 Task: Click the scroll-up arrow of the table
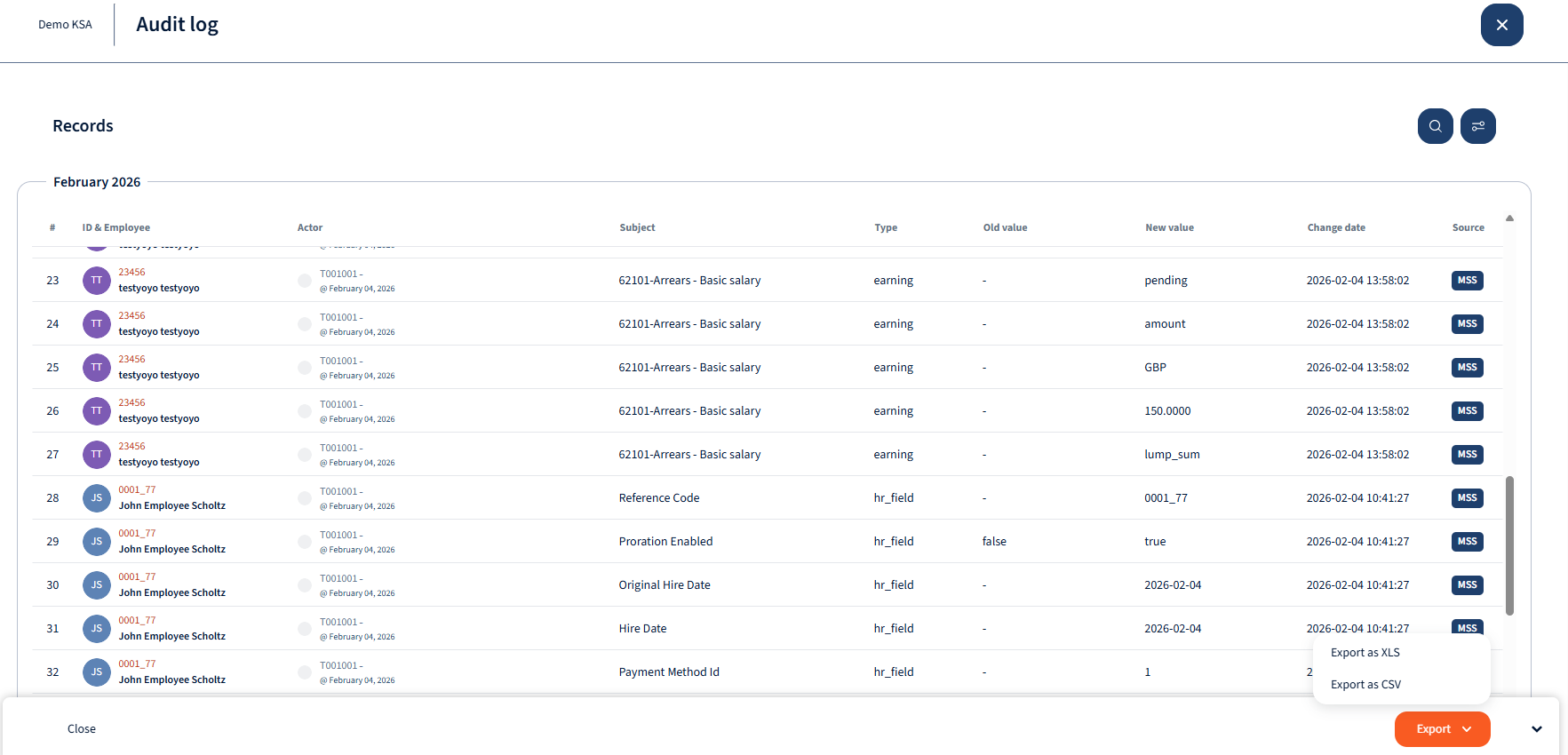(x=1509, y=219)
